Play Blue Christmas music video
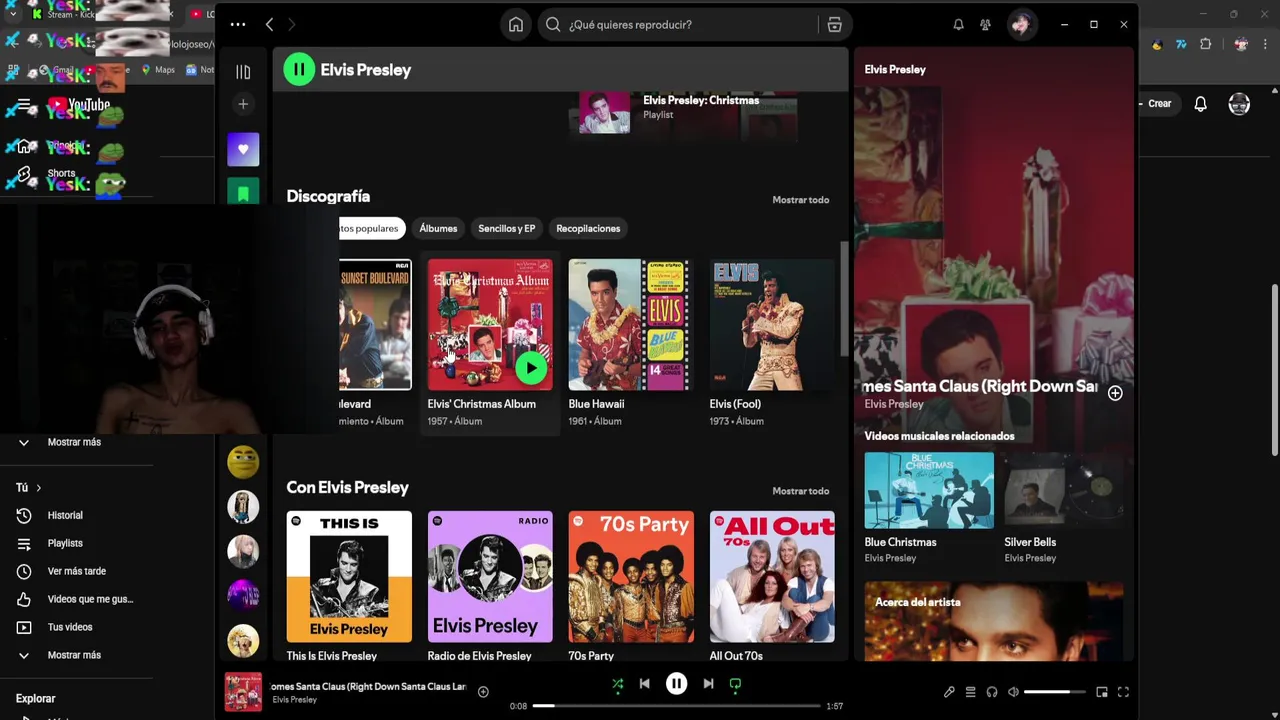The height and width of the screenshot is (720, 1280). [929, 490]
